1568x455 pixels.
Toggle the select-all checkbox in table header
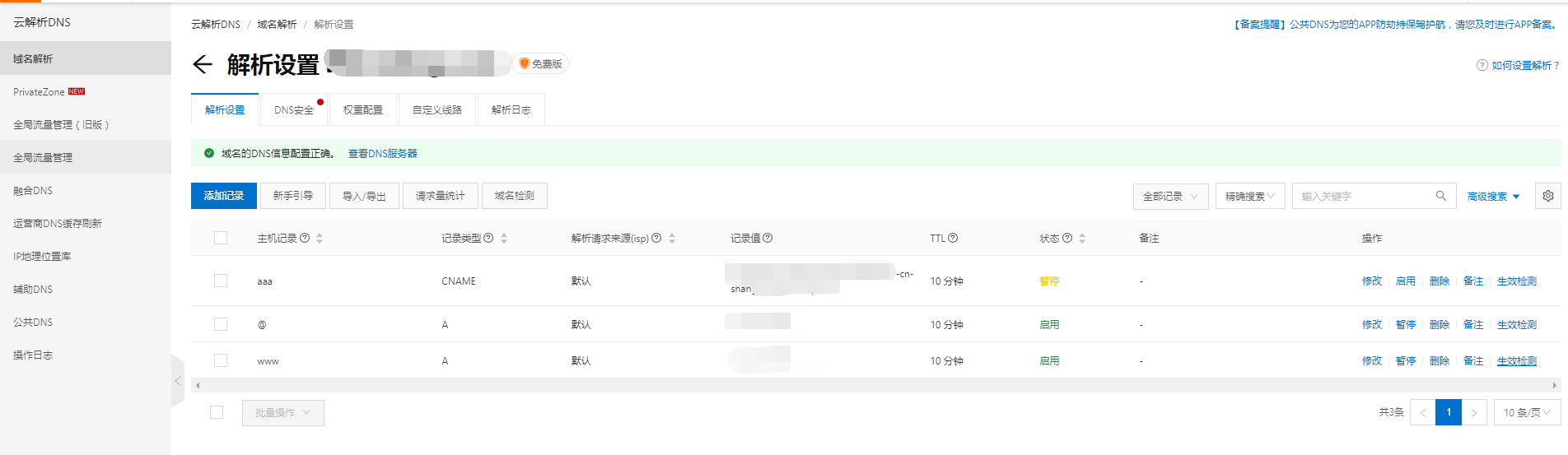[221, 238]
